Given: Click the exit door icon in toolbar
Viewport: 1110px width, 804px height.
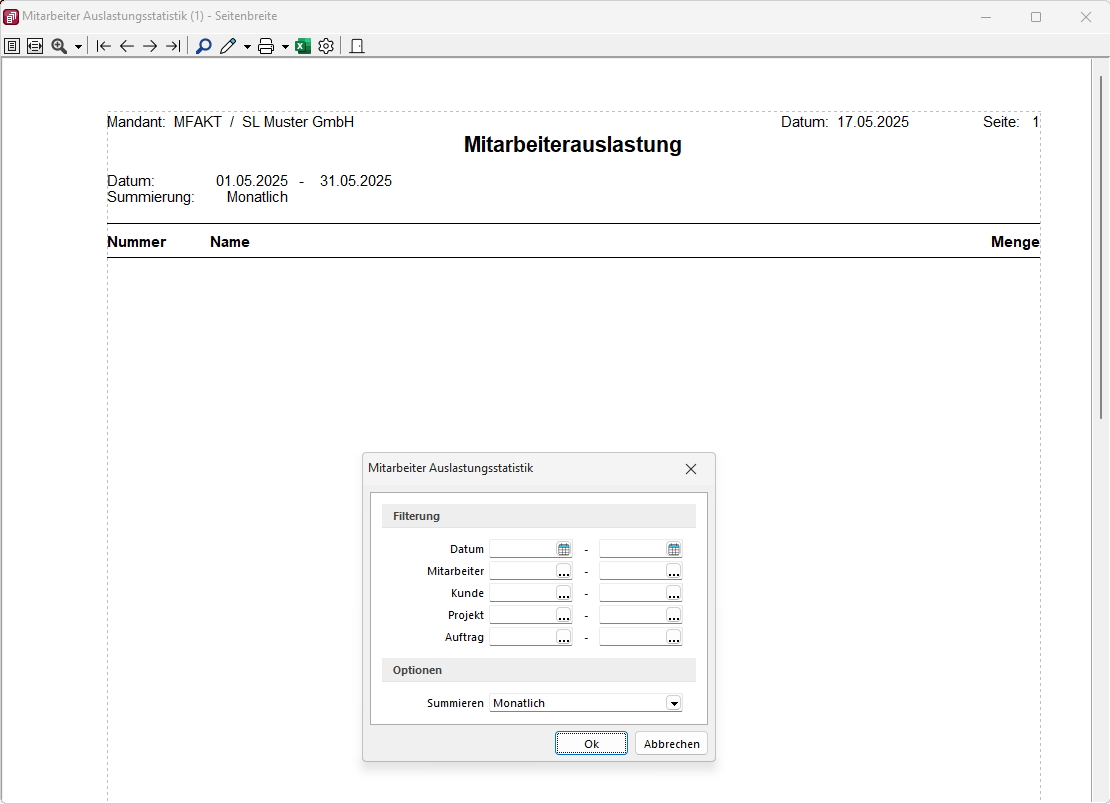Looking at the screenshot, I should [x=357, y=46].
